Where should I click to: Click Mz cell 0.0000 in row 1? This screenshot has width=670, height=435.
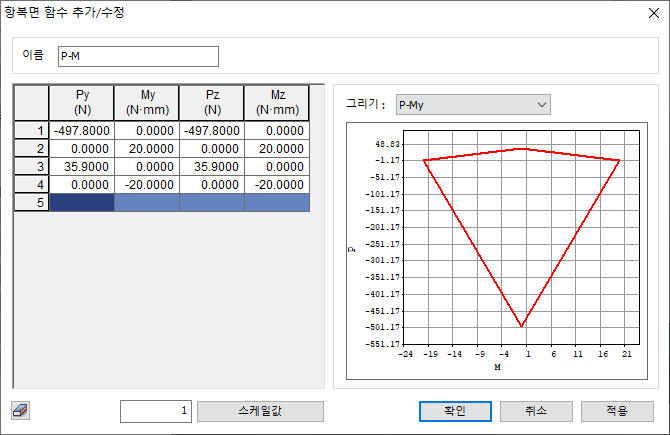tap(277, 130)
